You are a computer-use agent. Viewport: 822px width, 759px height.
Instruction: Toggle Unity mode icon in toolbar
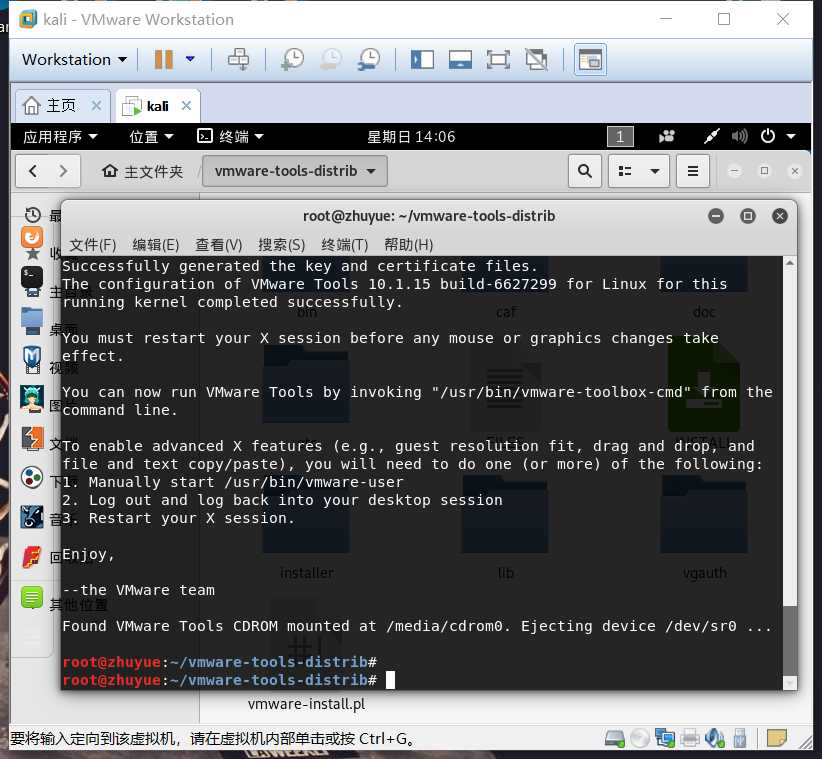coord(536,60)
